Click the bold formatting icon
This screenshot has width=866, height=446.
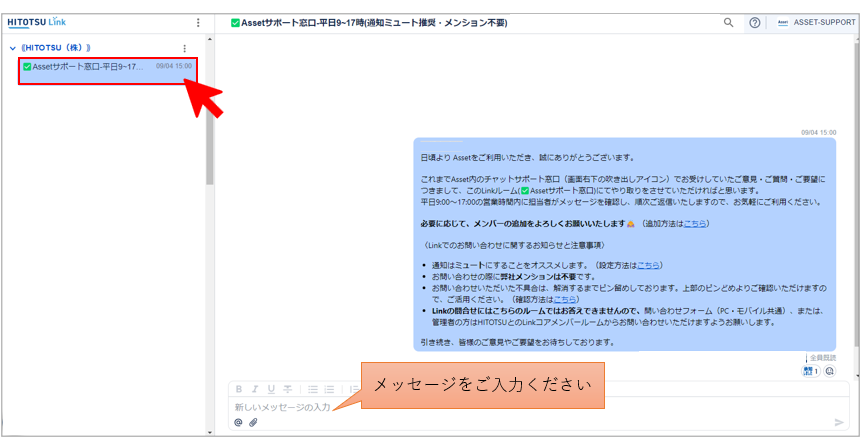239,389
